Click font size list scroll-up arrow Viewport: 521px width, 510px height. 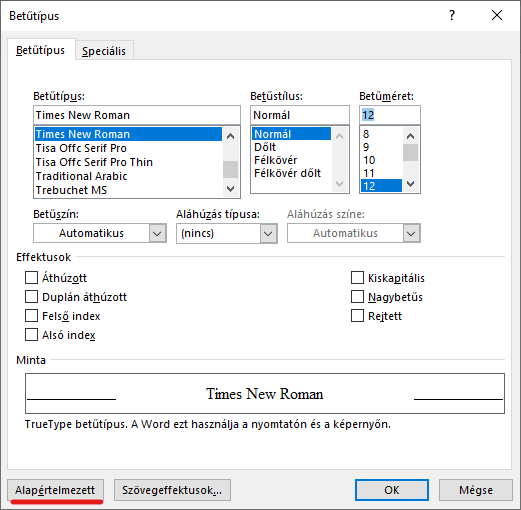click(x=411, y=136)
